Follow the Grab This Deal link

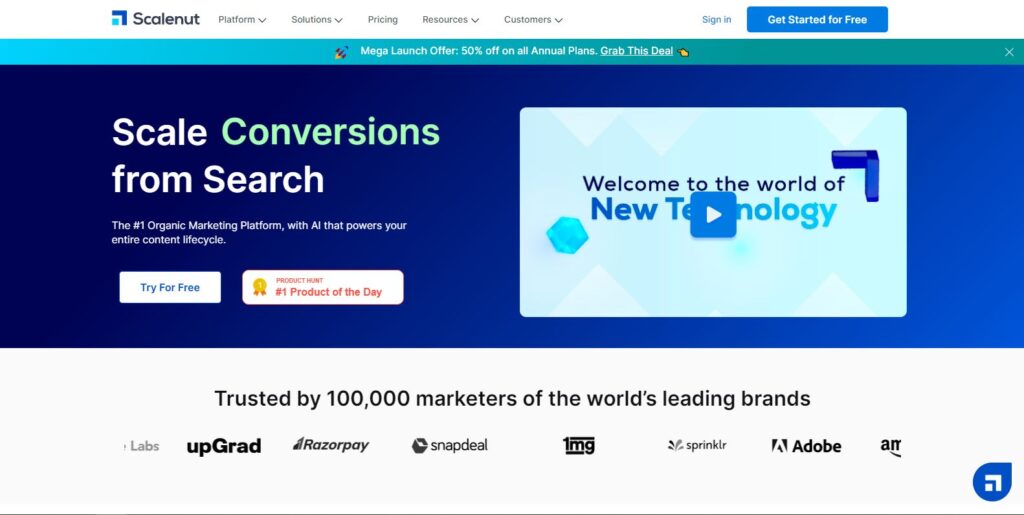[x=637, y=51]
